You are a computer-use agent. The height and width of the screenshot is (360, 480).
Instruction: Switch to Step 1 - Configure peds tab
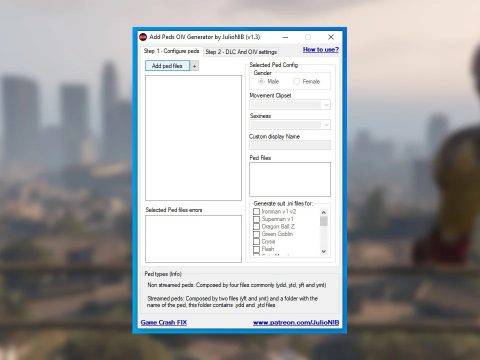[x=171, y=51]
